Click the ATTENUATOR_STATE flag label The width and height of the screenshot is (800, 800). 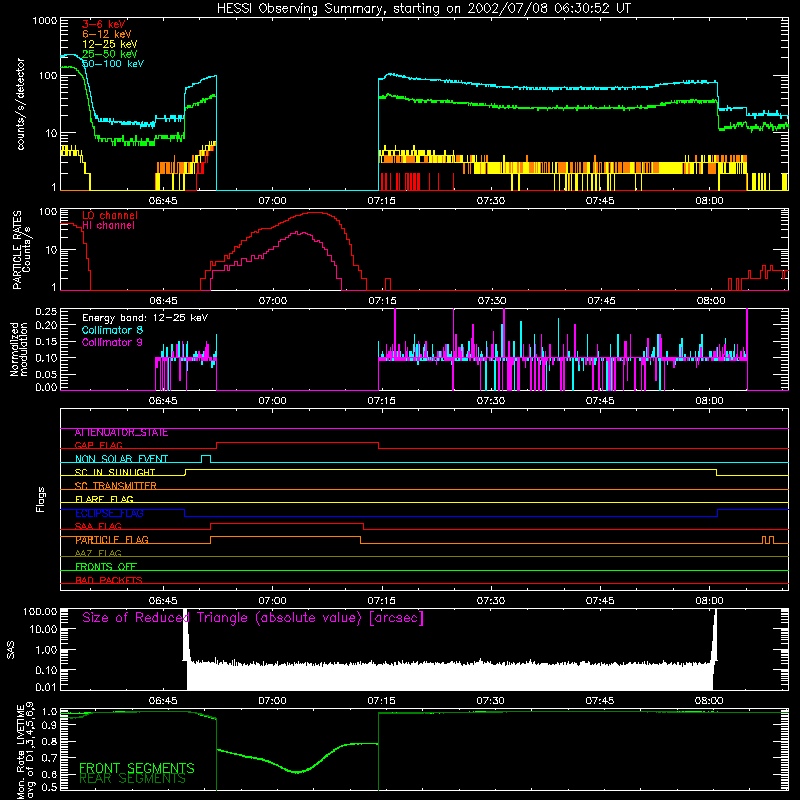(121, 433)
